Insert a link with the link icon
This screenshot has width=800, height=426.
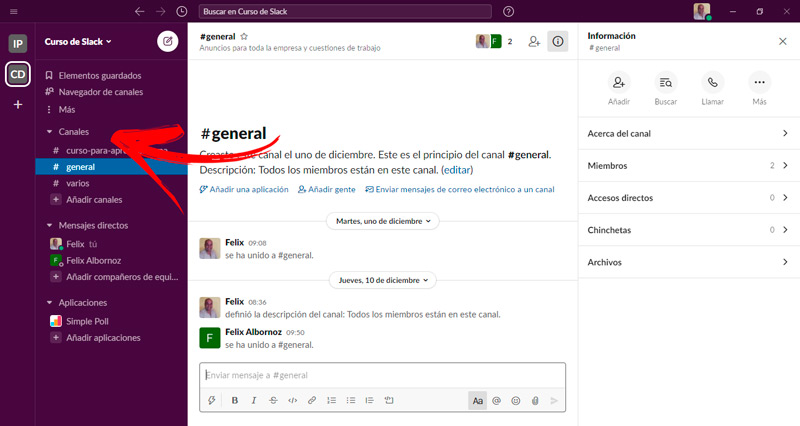tap(312, 400)
